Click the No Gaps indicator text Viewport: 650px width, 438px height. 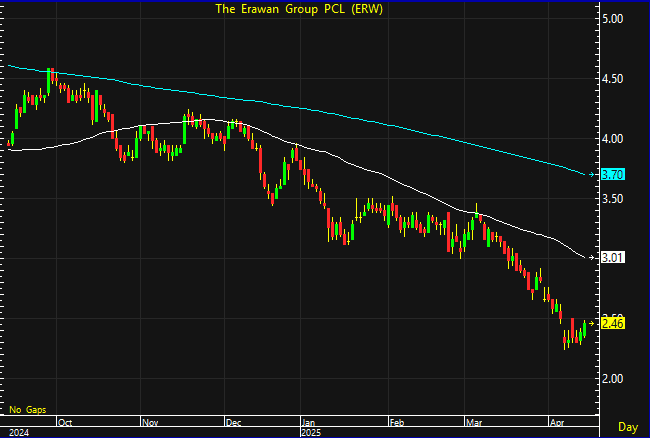click(x=28, y=410)
